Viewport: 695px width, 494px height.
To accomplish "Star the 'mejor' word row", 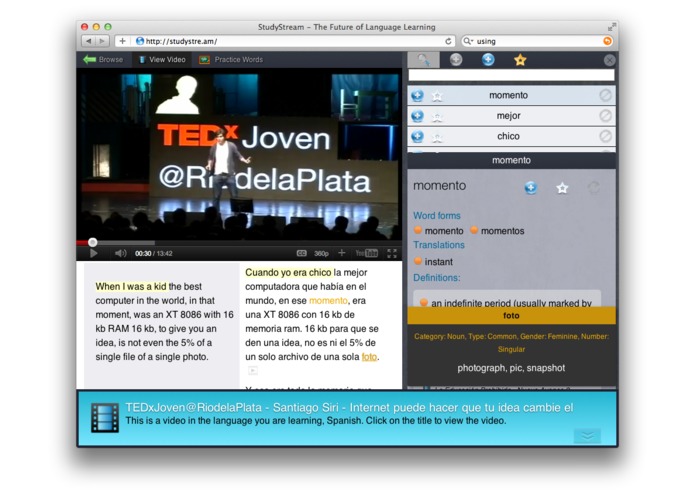I will pos(437,117).
